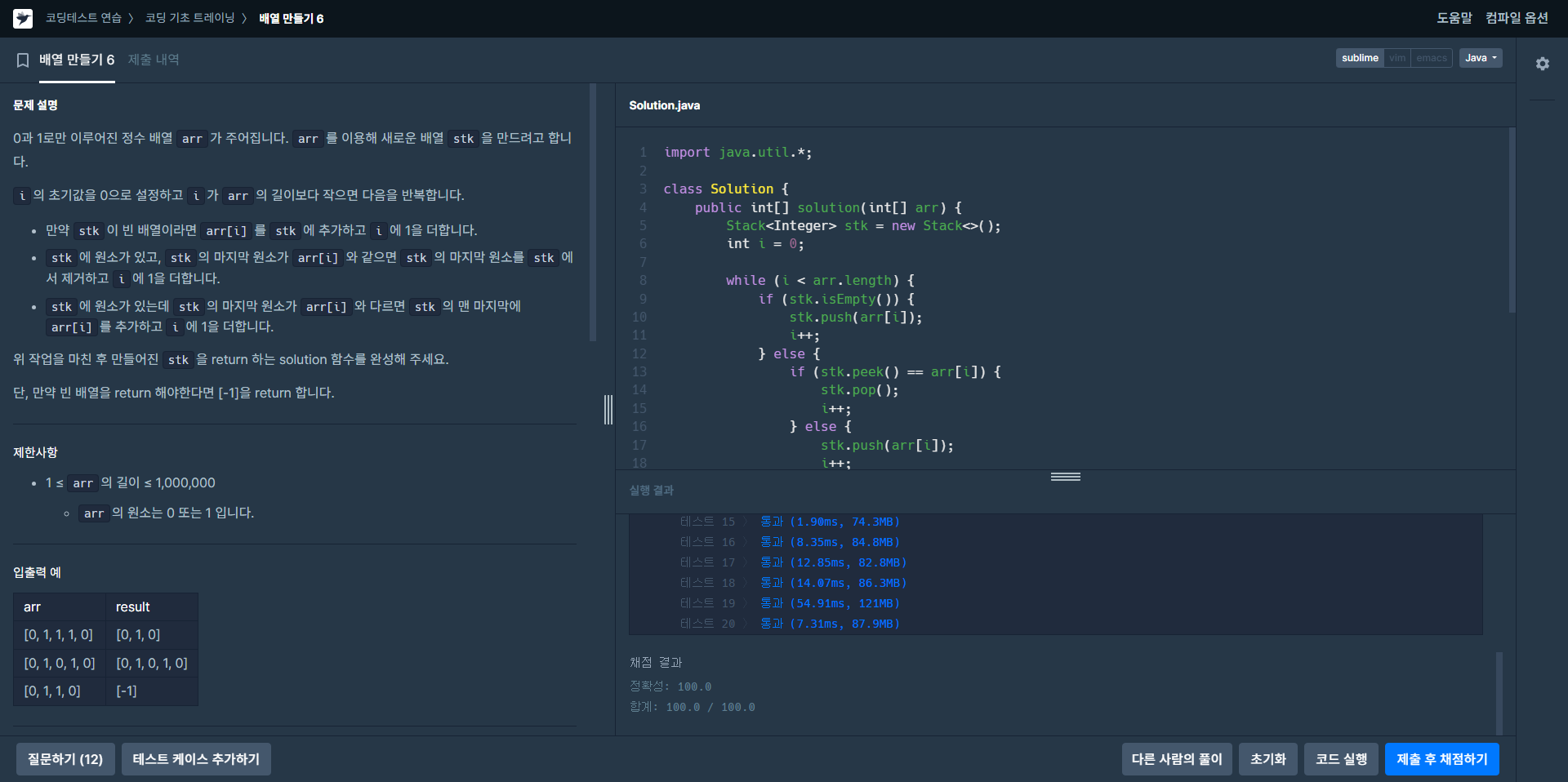
Task: Click the Solution.java file label
Action: (664, 105)
